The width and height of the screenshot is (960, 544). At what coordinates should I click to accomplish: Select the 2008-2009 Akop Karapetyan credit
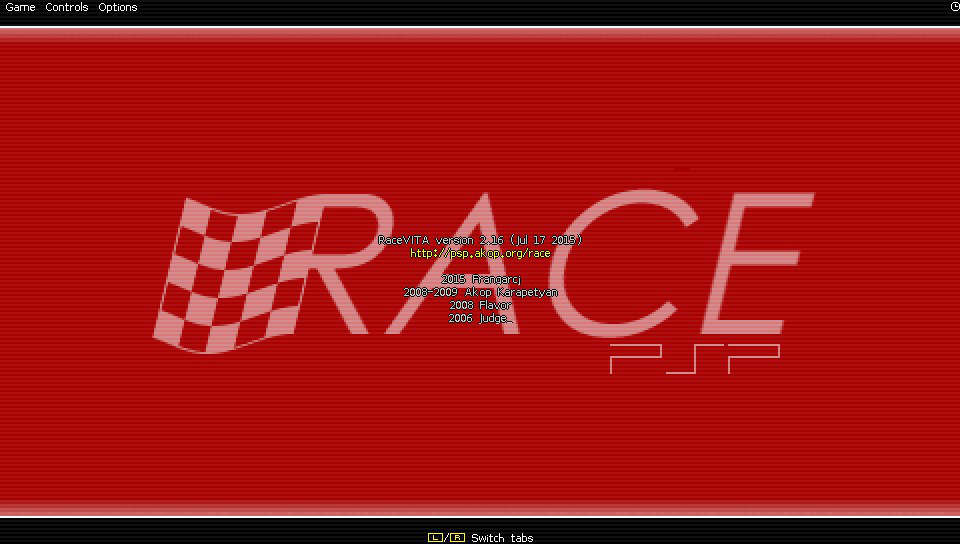(480, 292)
